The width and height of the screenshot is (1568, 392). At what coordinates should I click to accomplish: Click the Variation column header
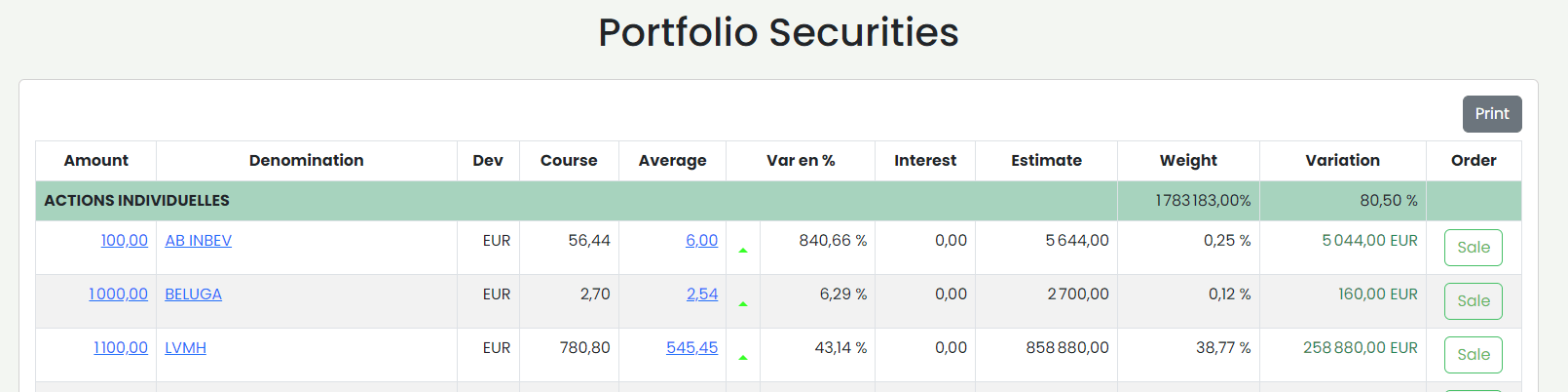click(x=1342, y=161)
